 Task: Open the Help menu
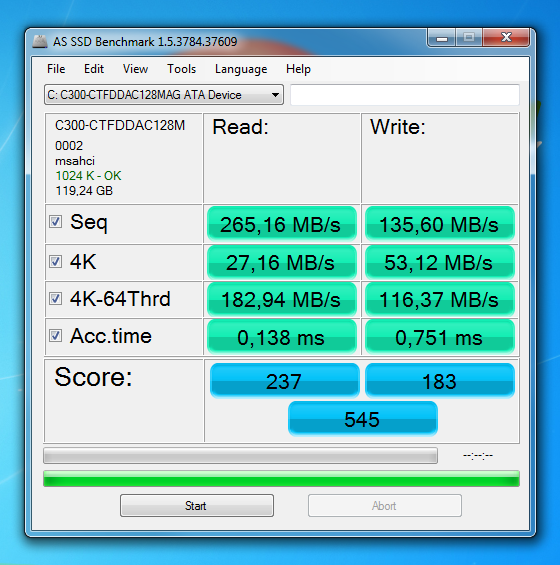point(298,69)
